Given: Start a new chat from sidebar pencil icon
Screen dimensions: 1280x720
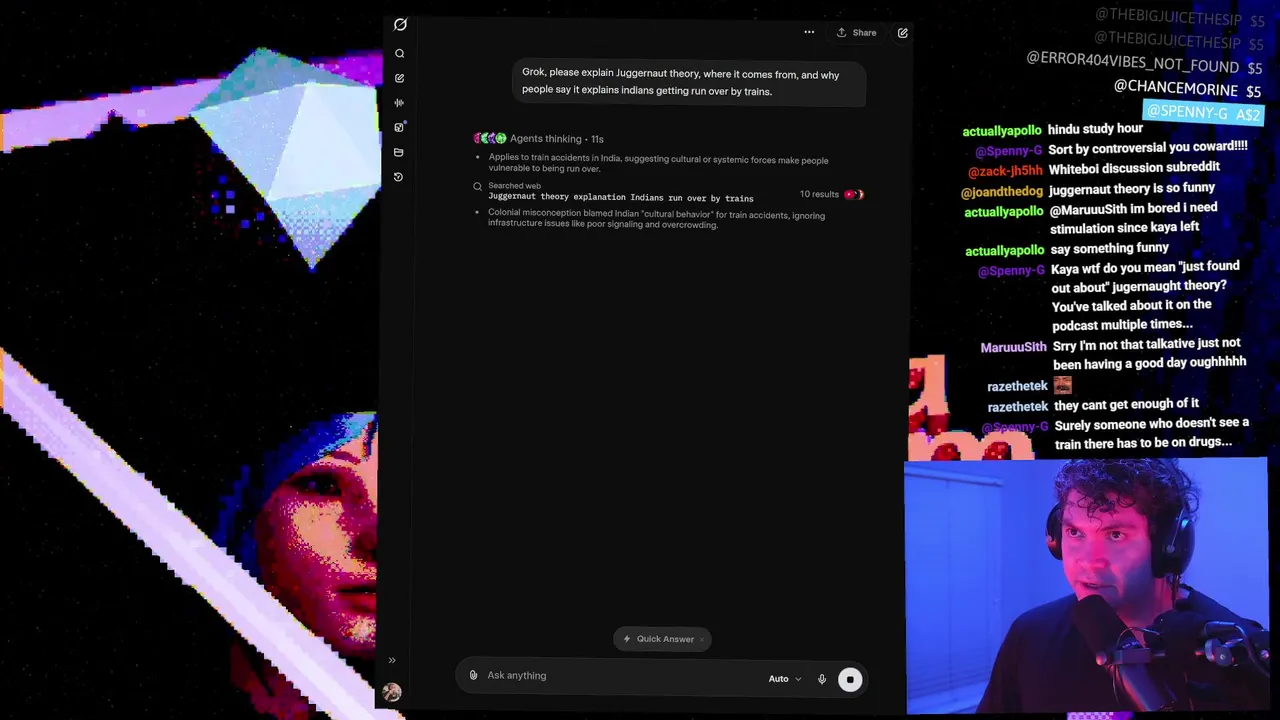Looking at the screenshot, I should (399, 78).
